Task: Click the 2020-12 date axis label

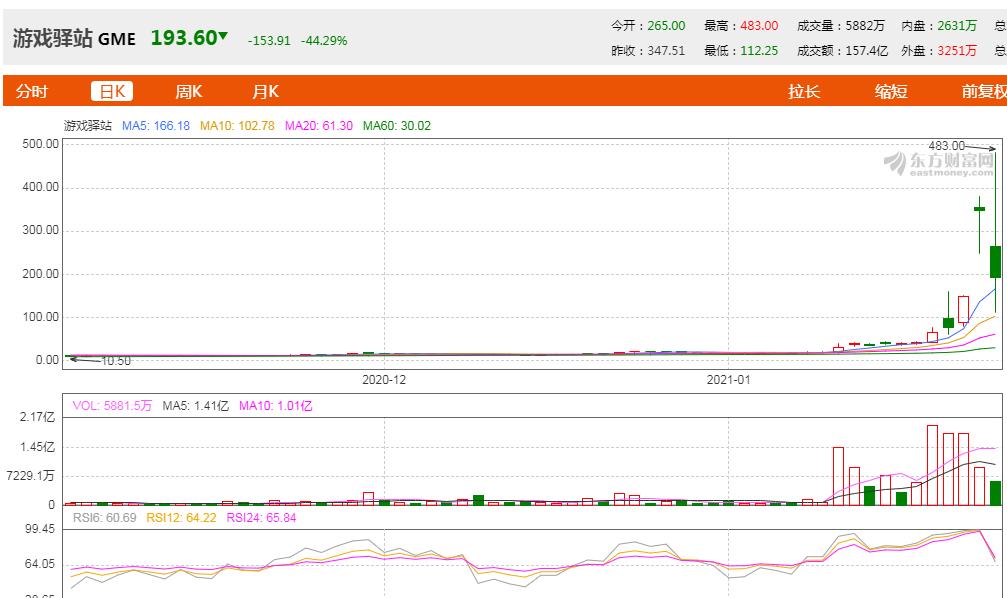Action: click(384, 380)
